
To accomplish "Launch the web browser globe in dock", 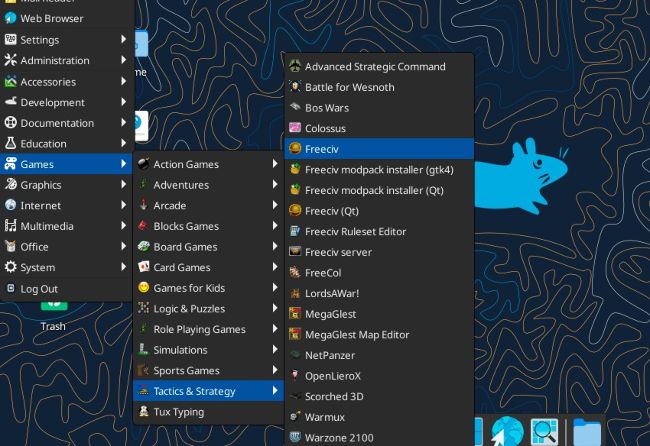I will [x=507, y=432].
